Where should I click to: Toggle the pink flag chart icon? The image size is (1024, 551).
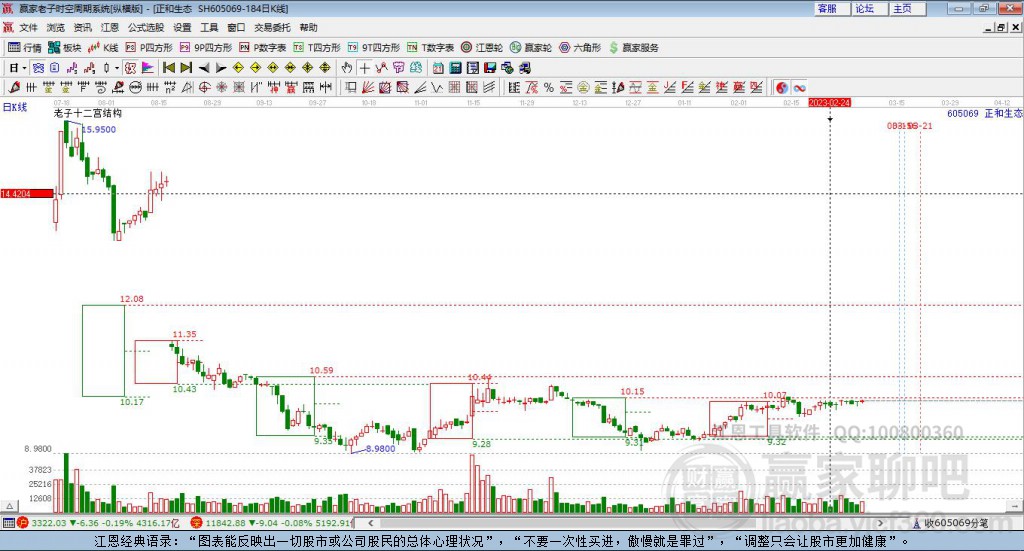tap(148, 68)
